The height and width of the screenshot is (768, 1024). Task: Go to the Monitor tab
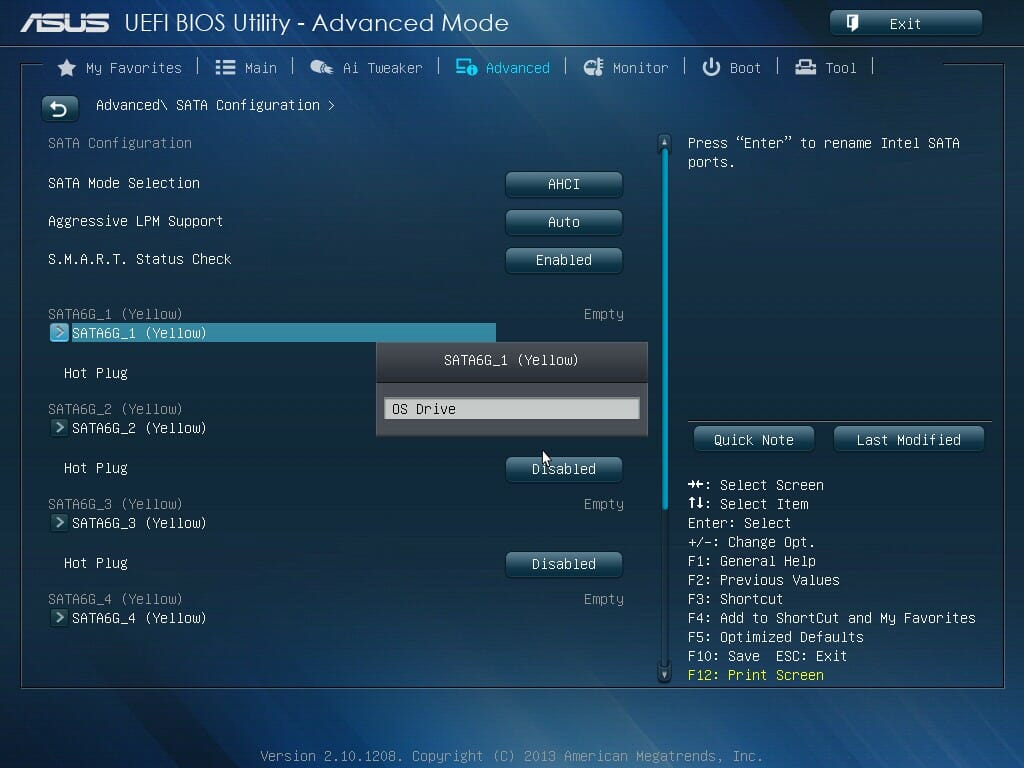641,68
